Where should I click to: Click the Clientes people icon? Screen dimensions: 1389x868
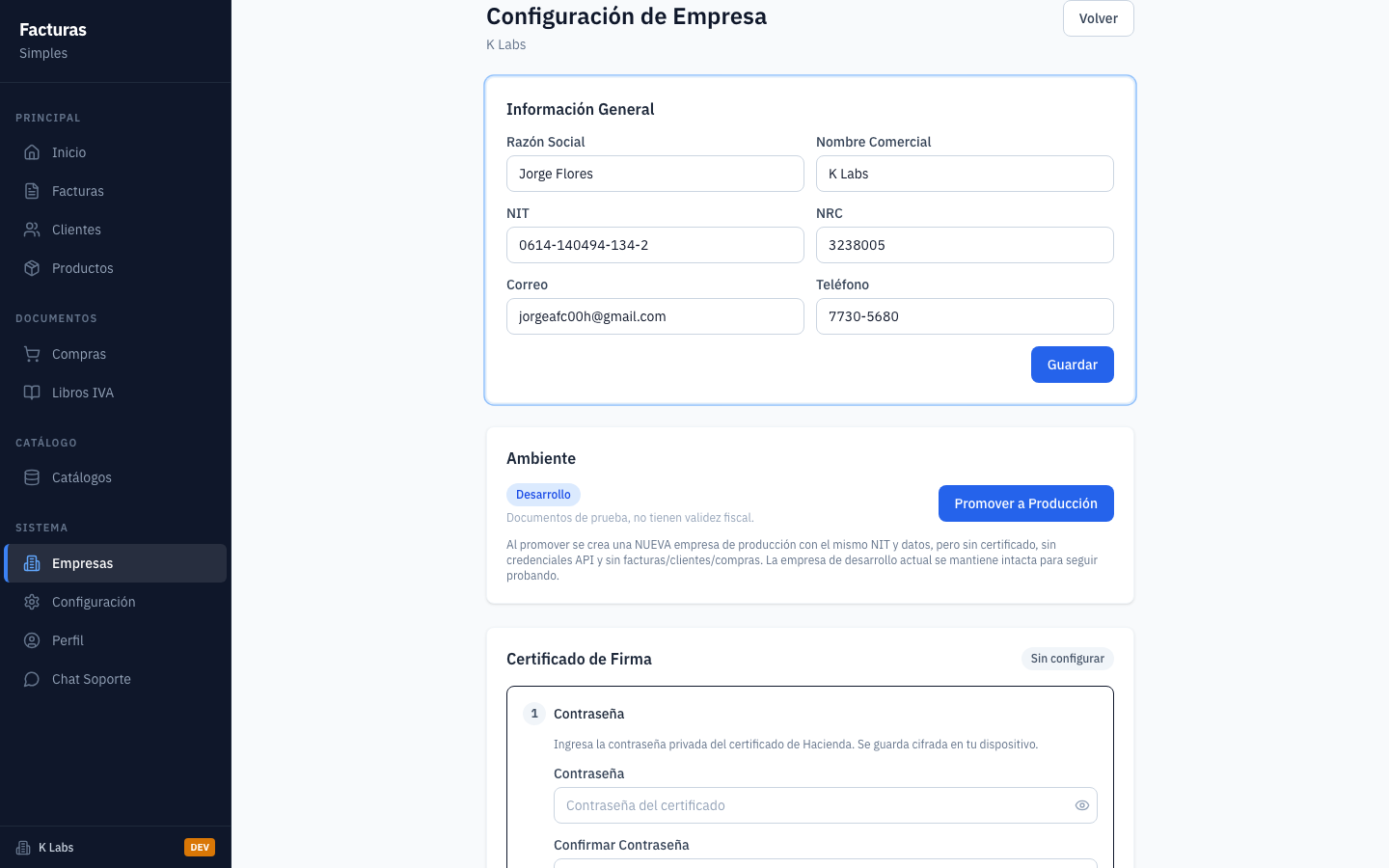32,230
